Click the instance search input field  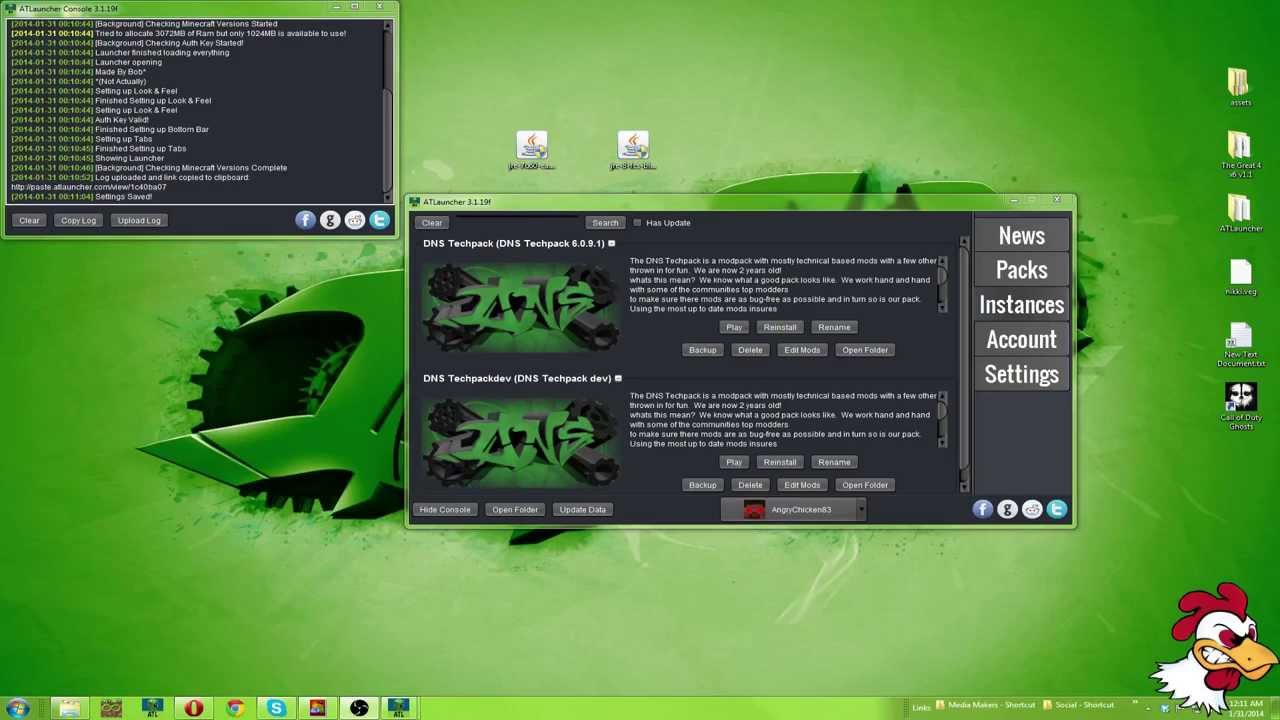515,223
